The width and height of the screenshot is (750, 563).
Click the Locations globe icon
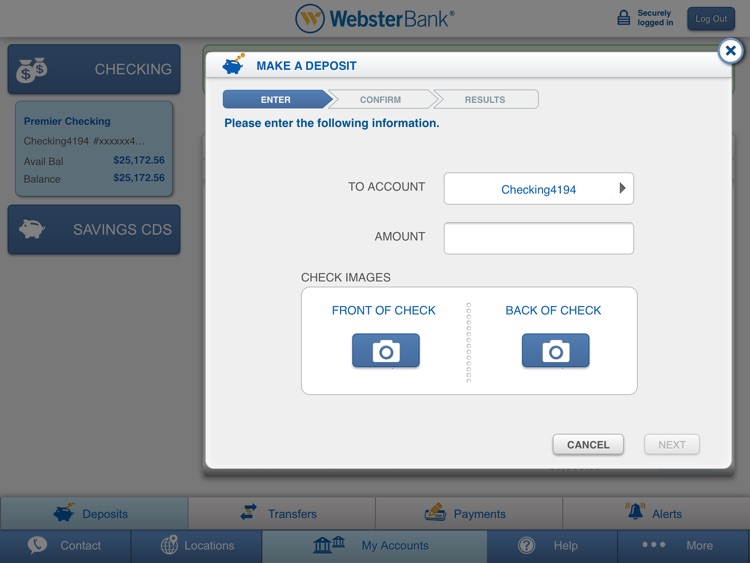pyautogui.click(x=169, y=545)
